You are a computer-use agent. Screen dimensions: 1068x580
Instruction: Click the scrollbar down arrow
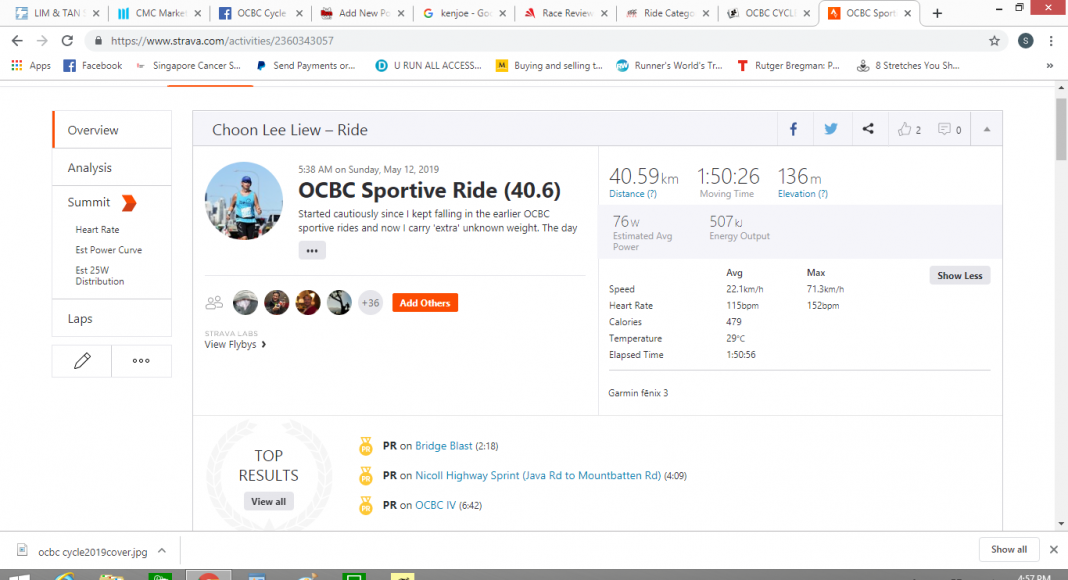point(1061,524)
